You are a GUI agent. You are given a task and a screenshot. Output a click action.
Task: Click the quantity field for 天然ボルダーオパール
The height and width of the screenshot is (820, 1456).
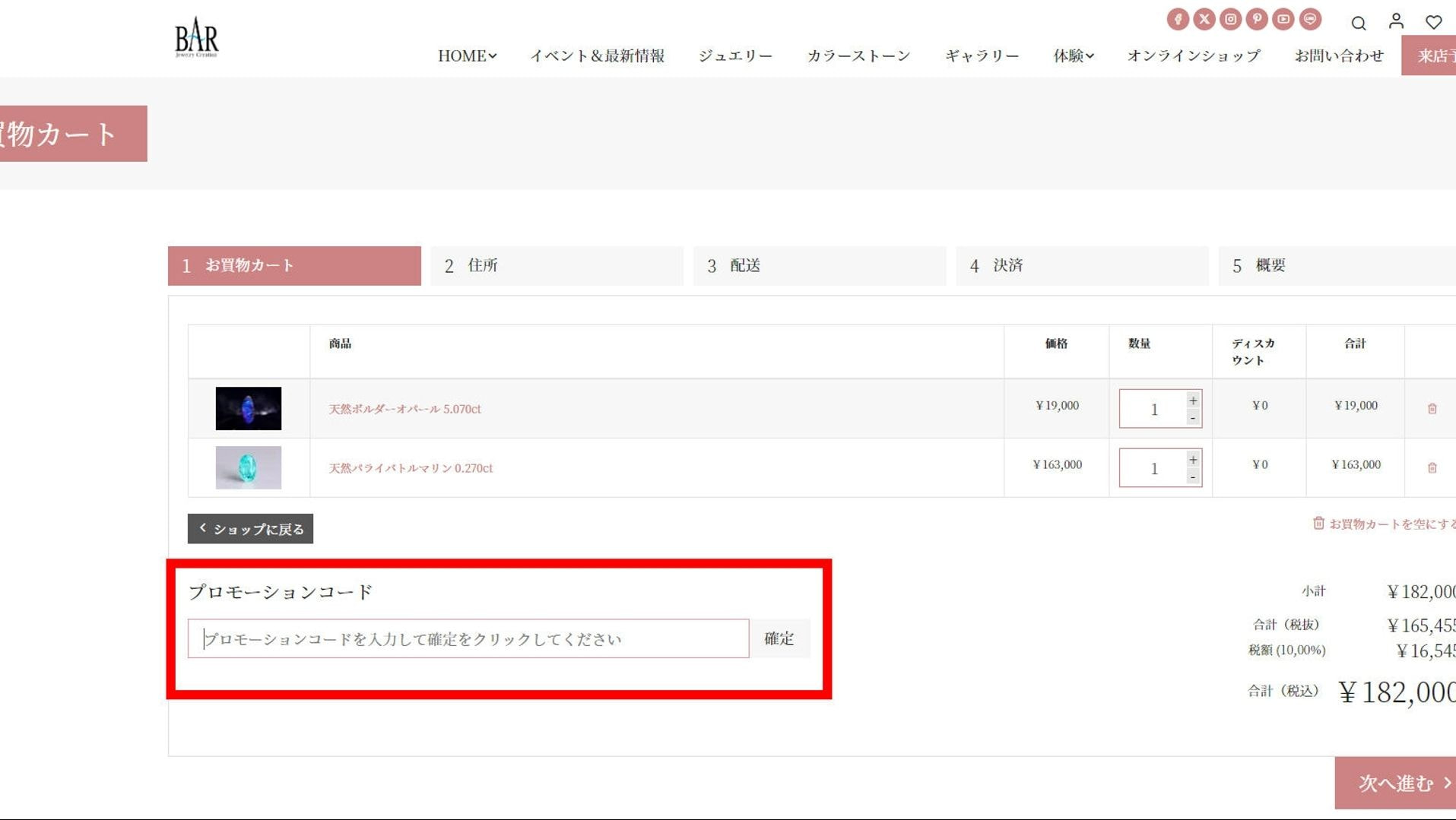pyautogui.click(x=1153, y=409)
